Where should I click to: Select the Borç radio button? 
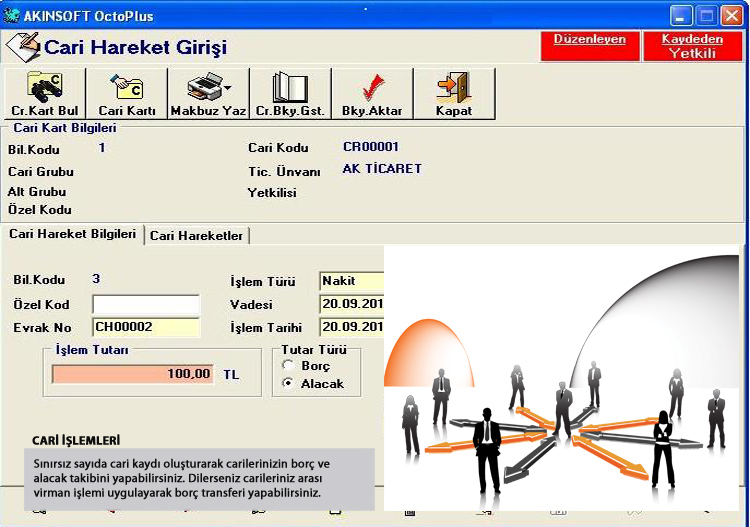tap(288, 365)
